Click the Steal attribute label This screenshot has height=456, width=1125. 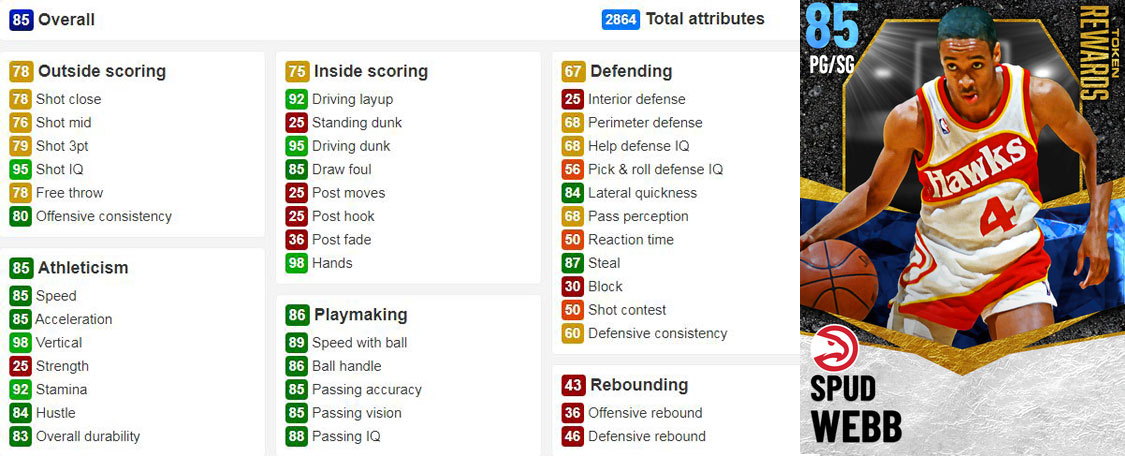pyautogui.click(x=604, y=263)
